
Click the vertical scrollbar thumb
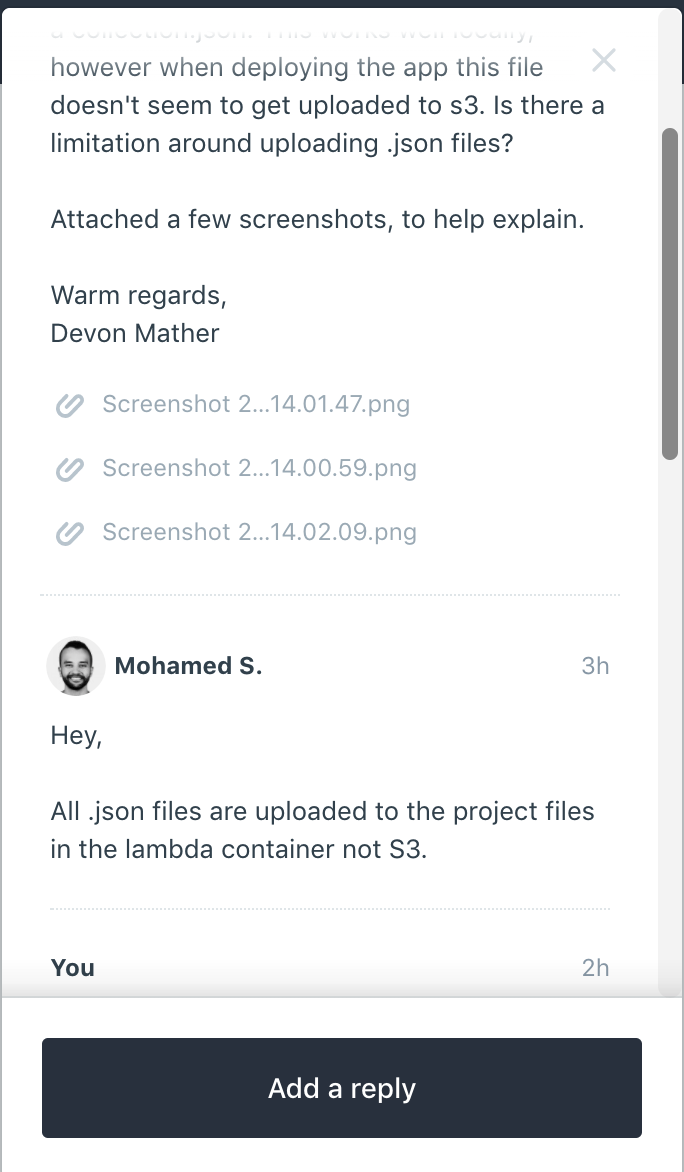(x=670, y=294)
